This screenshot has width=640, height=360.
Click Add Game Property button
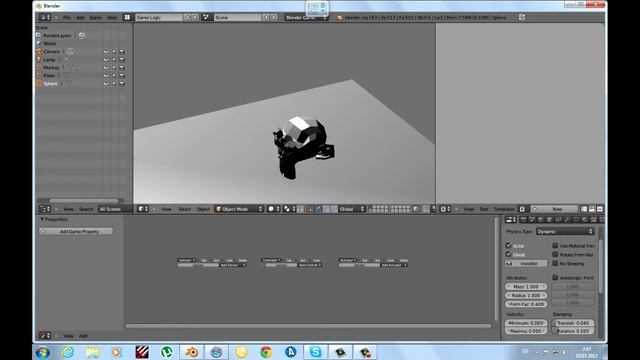pos(76,231)
